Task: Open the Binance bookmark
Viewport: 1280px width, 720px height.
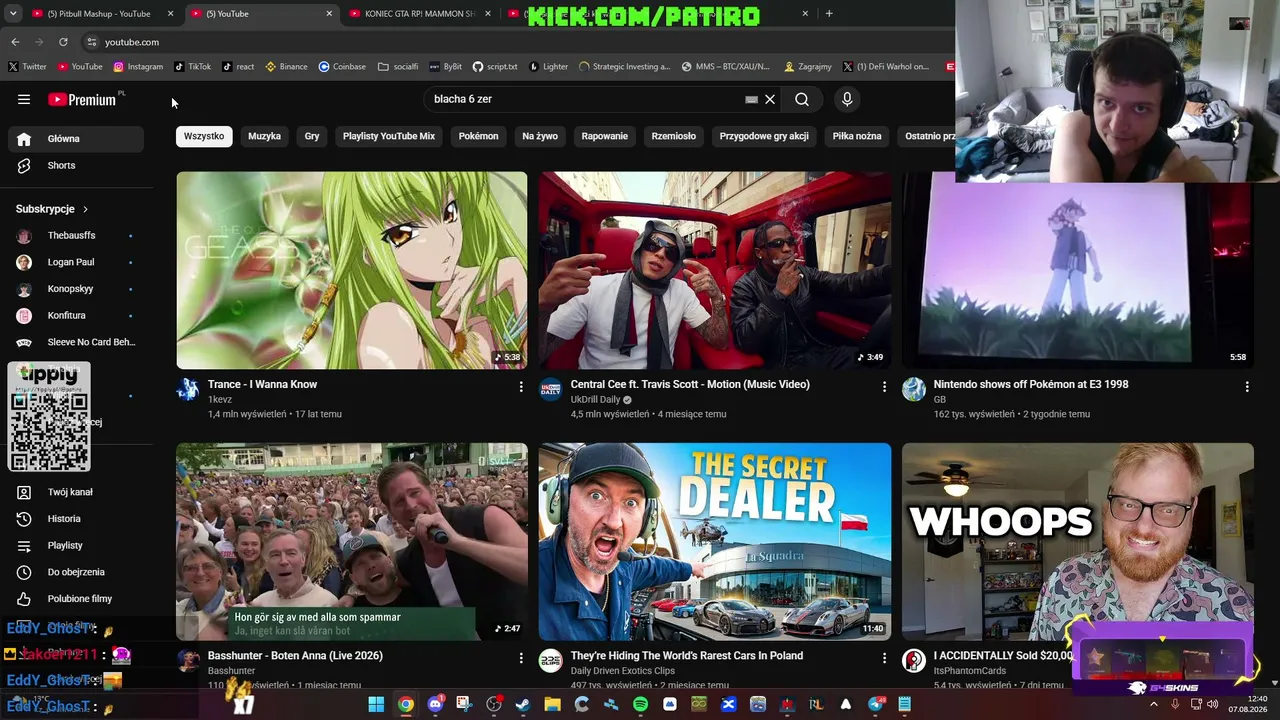Action: coord(286,67)
